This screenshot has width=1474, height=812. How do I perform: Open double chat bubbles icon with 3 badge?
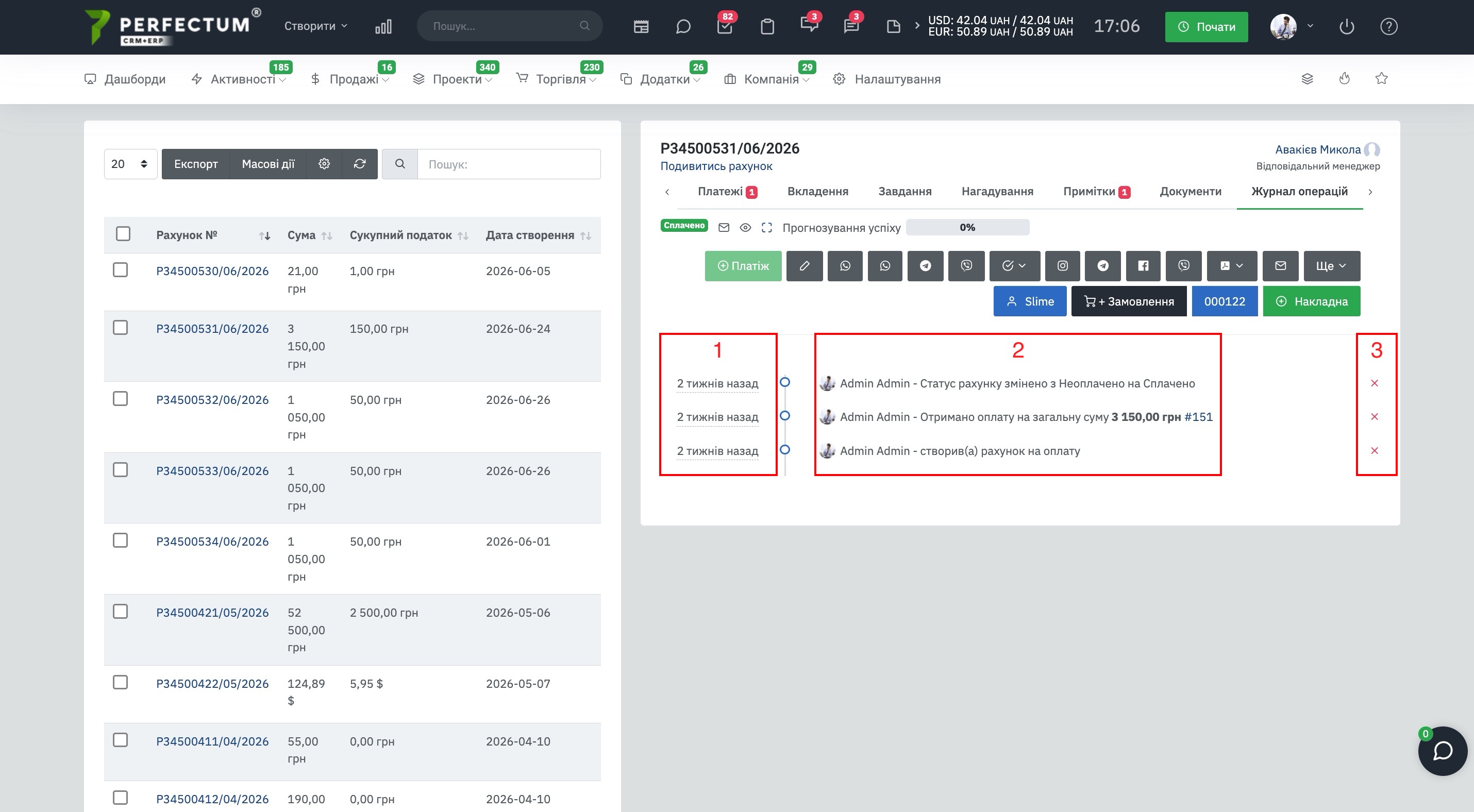pos(809,25)
